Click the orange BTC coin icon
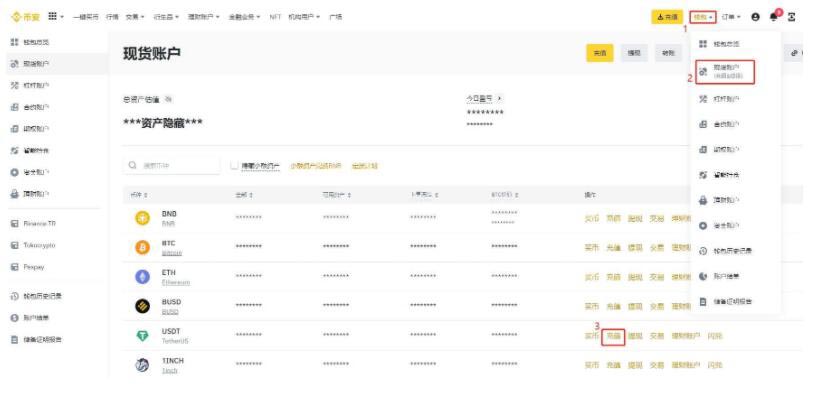This screenshot has width=817, height=393. click(x=142, y=248)
